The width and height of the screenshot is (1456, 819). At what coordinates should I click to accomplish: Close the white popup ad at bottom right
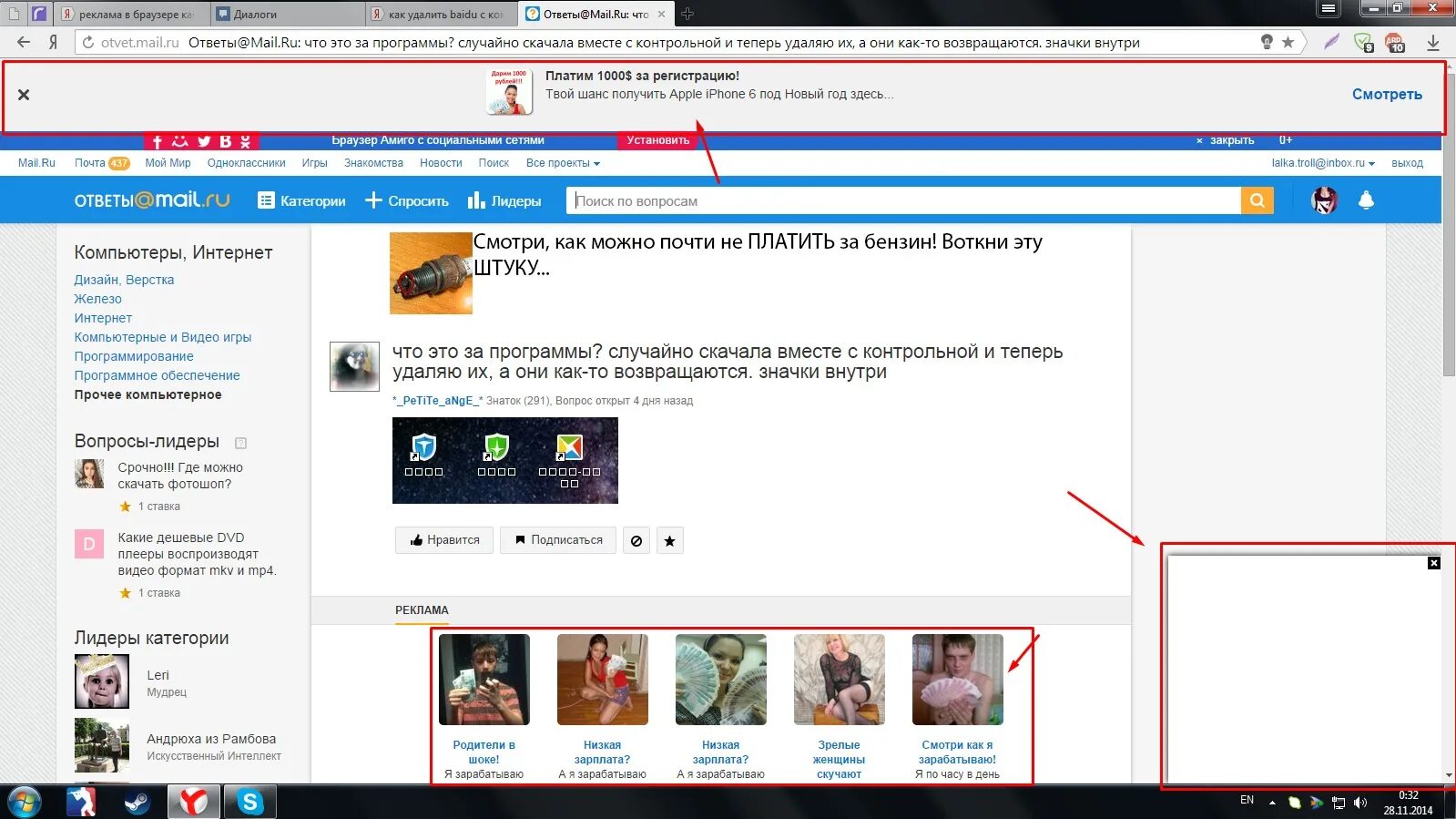1434,563
